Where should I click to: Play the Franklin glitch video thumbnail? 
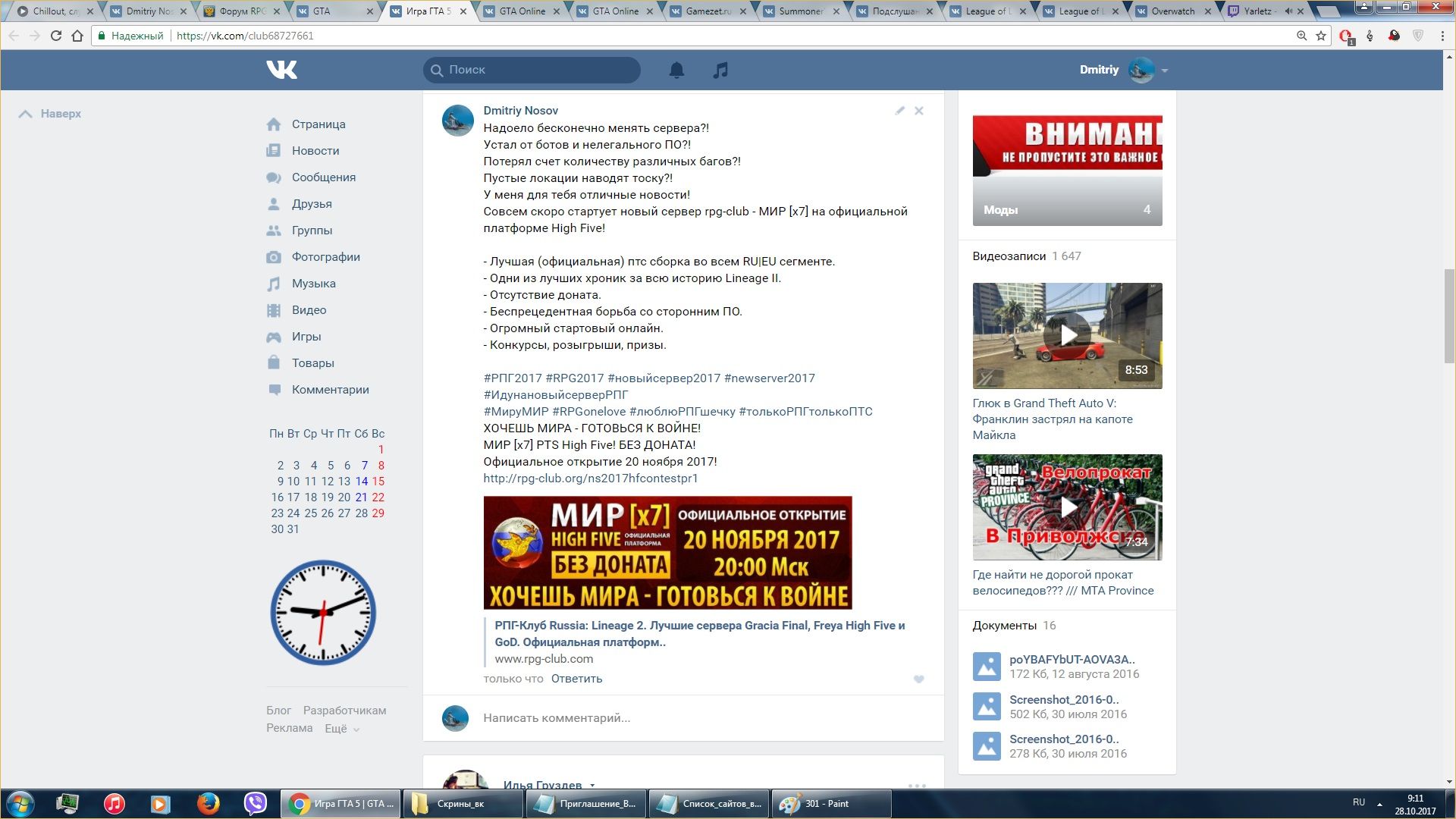click(1068, 336)
